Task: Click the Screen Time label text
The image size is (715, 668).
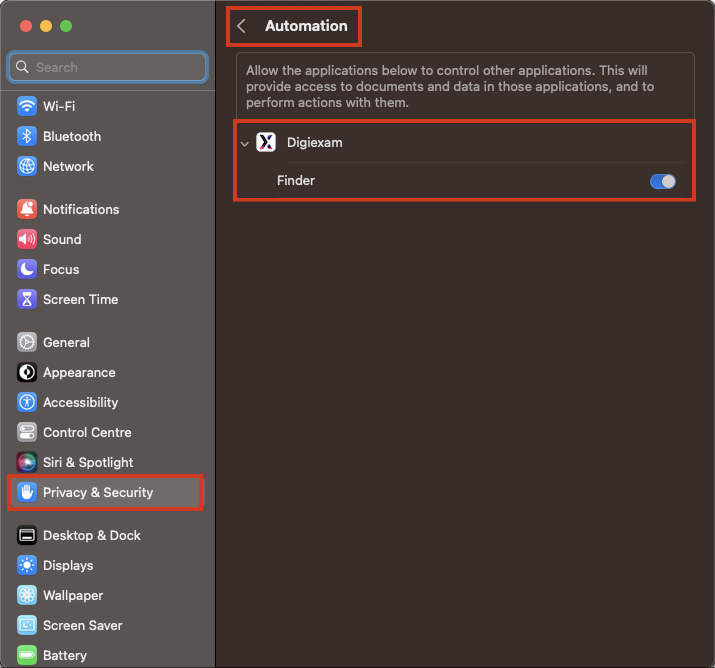Action: click(x=81, y=300)
